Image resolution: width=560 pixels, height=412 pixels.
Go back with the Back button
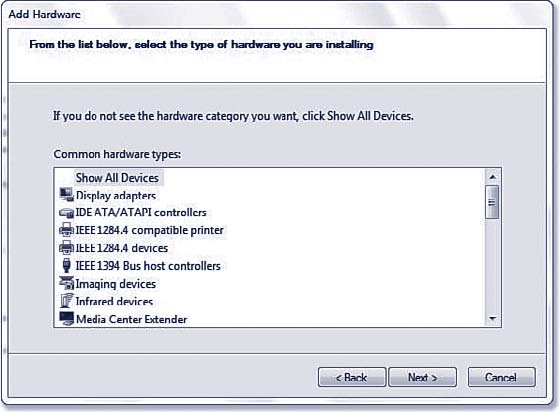pos(352,377)
